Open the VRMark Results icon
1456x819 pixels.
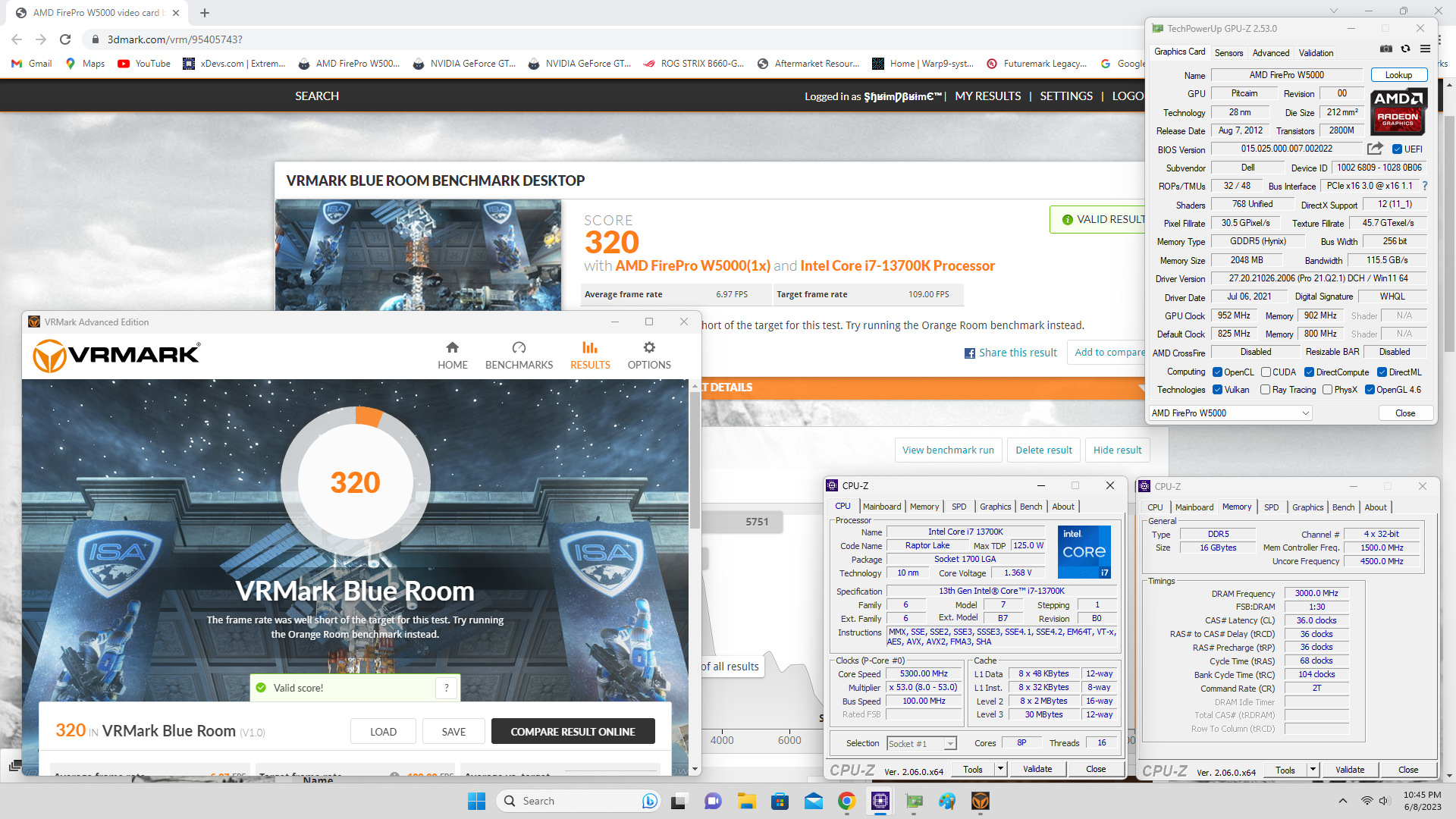pyautogui.click(x=590, y=355)
